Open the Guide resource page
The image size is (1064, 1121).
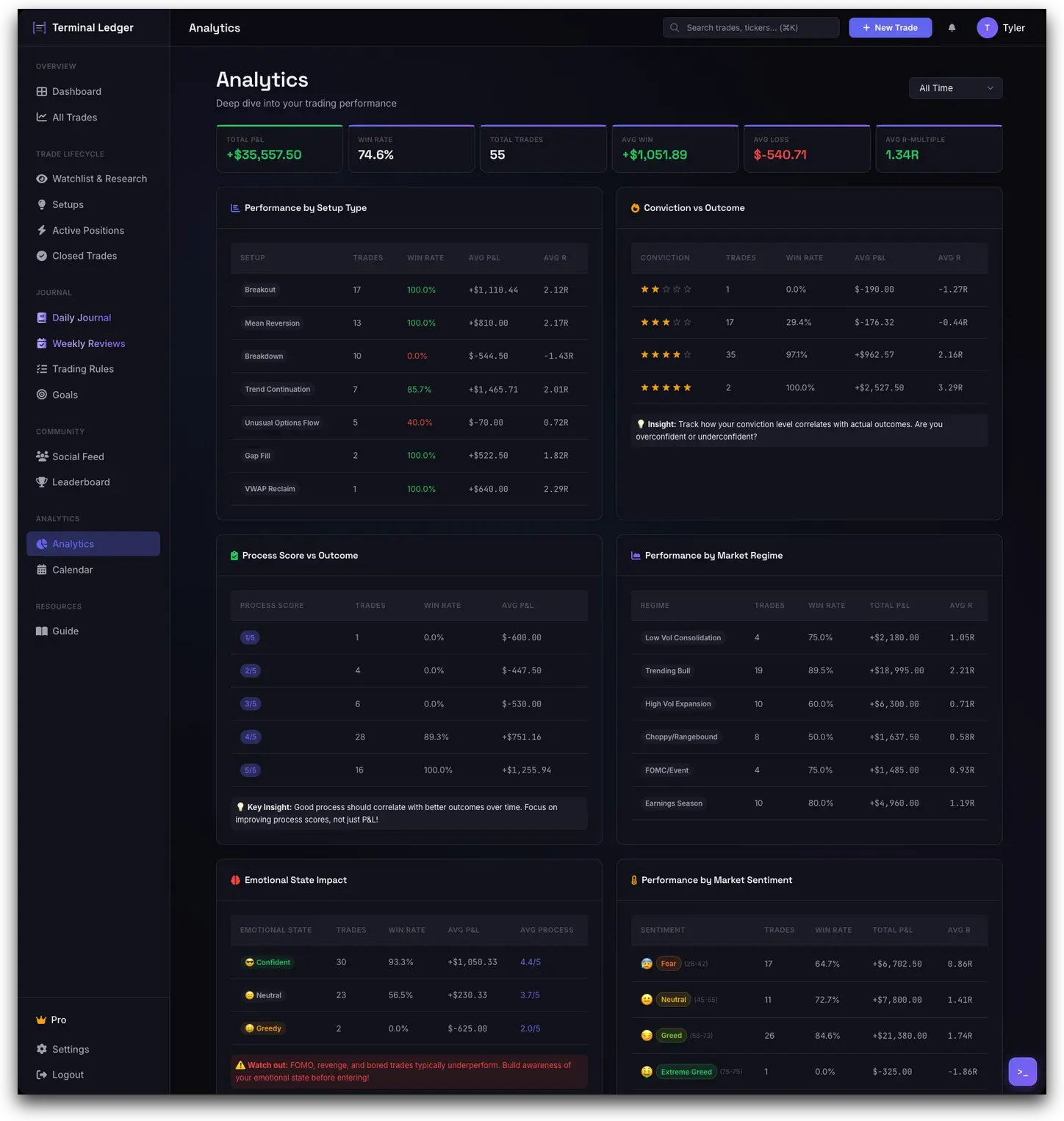click(65, 630)
